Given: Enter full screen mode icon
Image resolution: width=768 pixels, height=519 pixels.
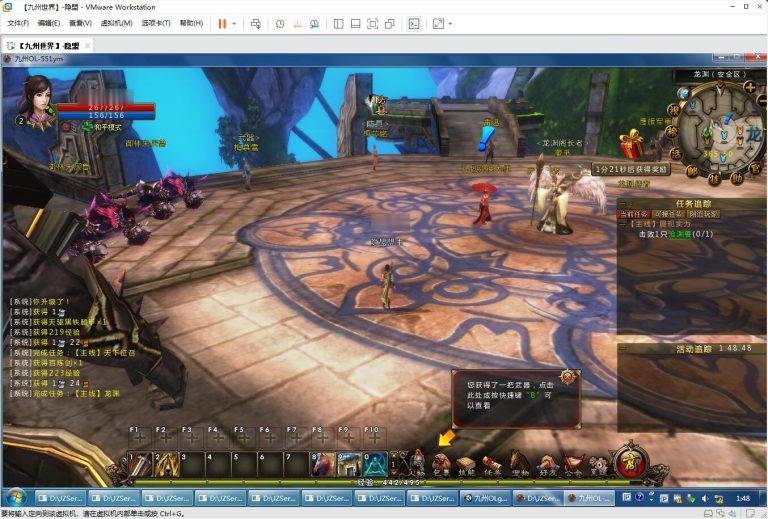Looking at the screenshot, I should (x=373, y=24).
